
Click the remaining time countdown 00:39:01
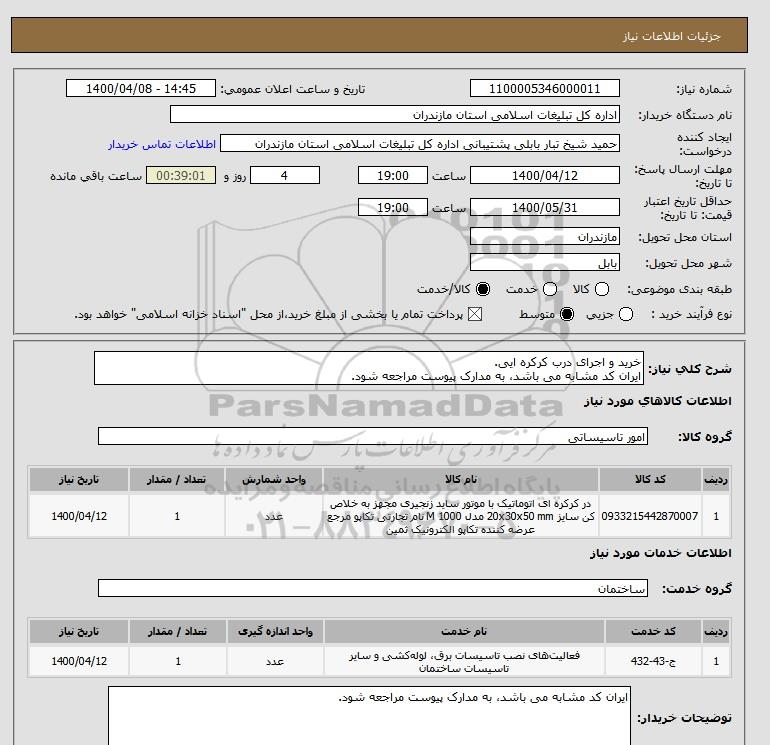coord(181,175)
